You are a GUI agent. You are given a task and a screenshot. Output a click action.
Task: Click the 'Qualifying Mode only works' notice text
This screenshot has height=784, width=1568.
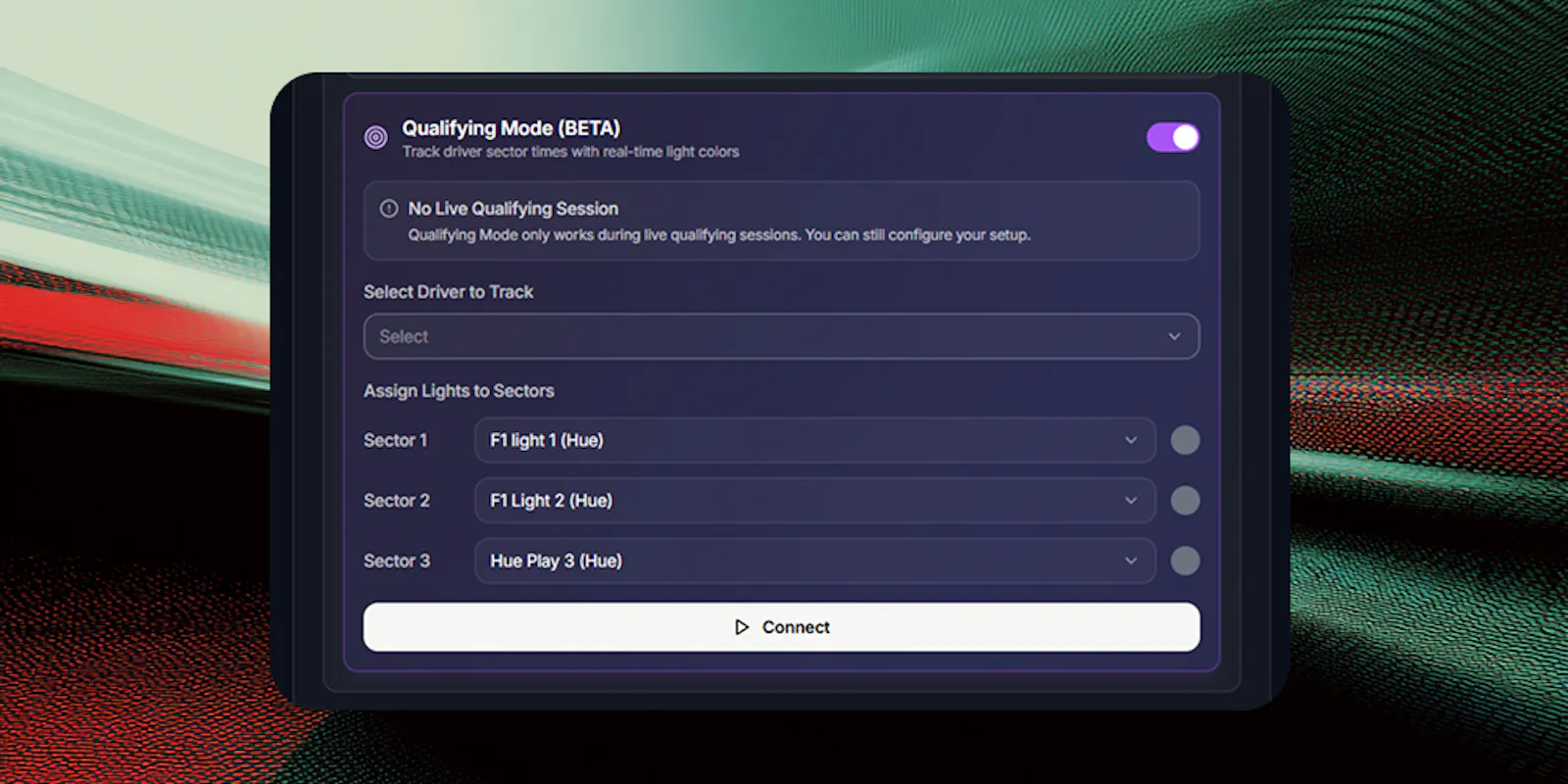[718, 235]
